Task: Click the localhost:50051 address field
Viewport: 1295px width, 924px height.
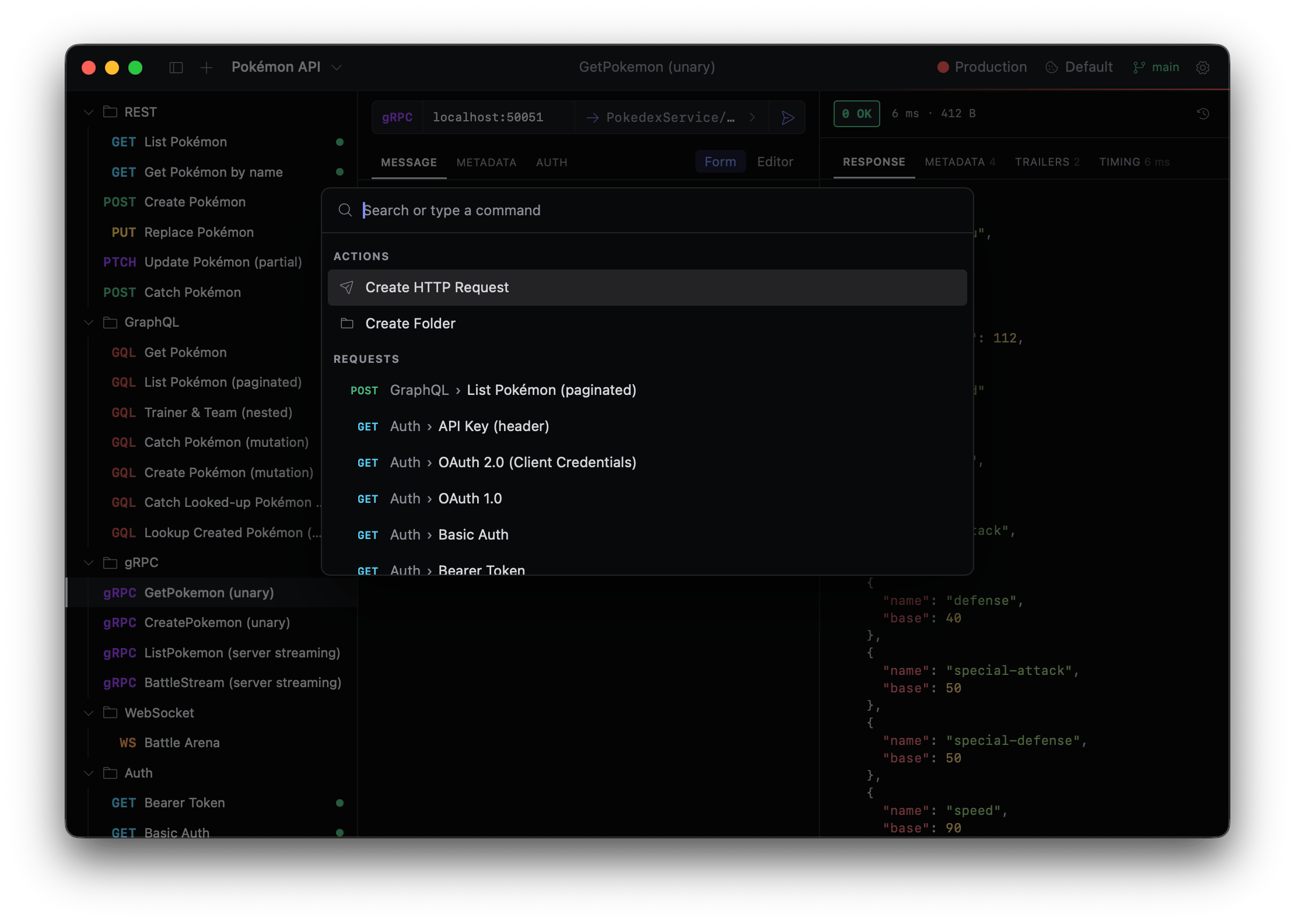Action: point(499,118)
